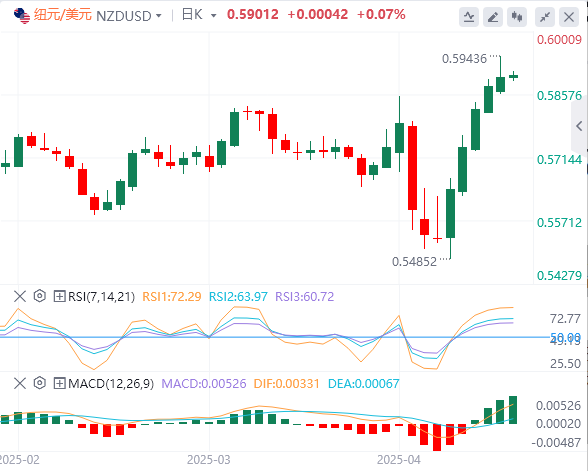This screenshot has height=471, width=588.
Task: Click the RSI3:60.72 value
Action: tap(304, 297)
